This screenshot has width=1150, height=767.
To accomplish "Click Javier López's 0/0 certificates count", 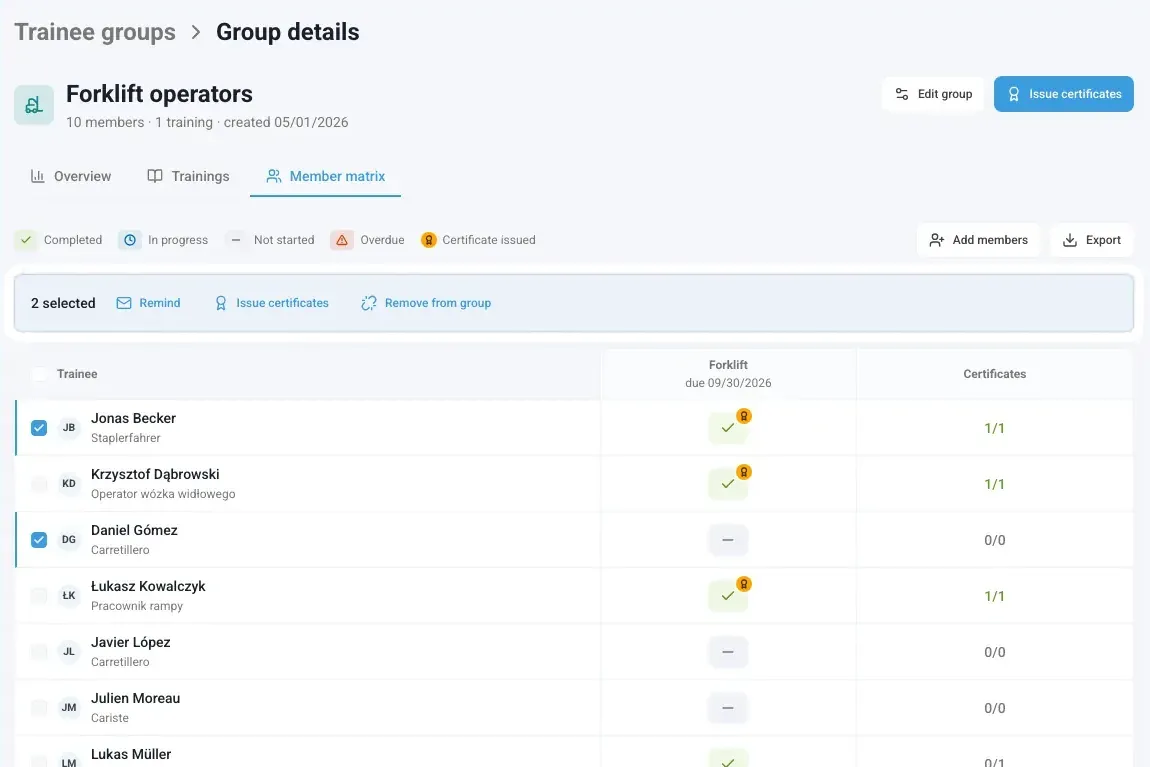I will coord(995,652).
